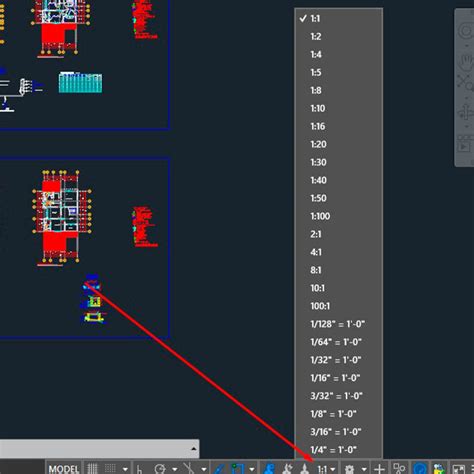This screenshot has width=474, height=474.
Task: Choose 1/8" = 1'-0" scale
Action: [x=339, y=414]
